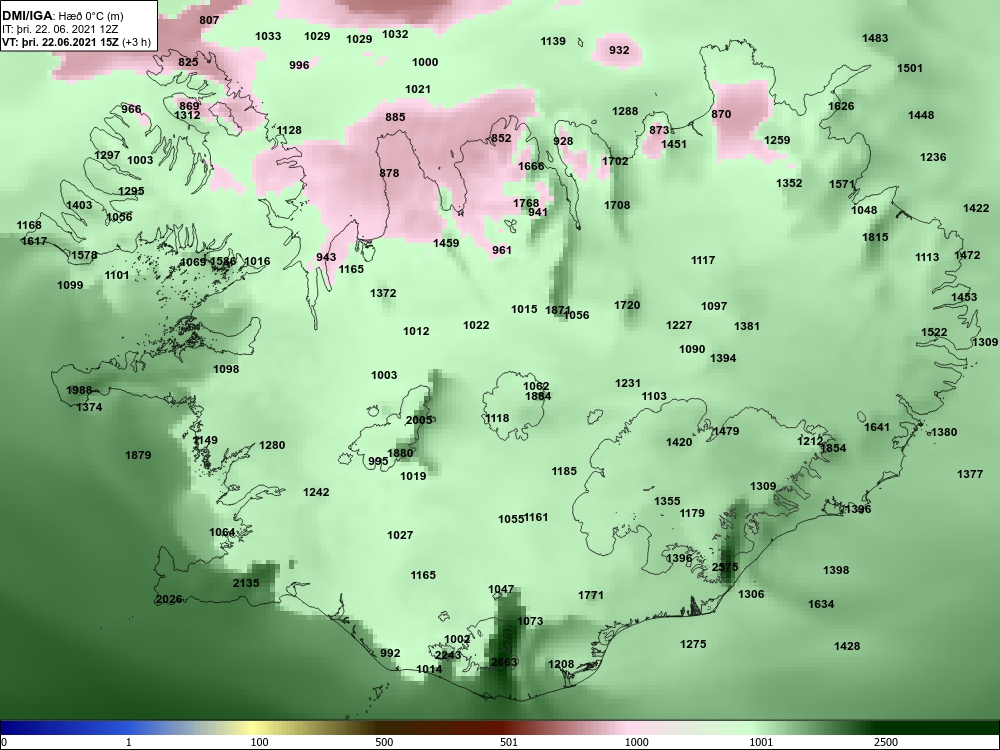
Task: Click the 1641 value label
Action: pos(876,427)
